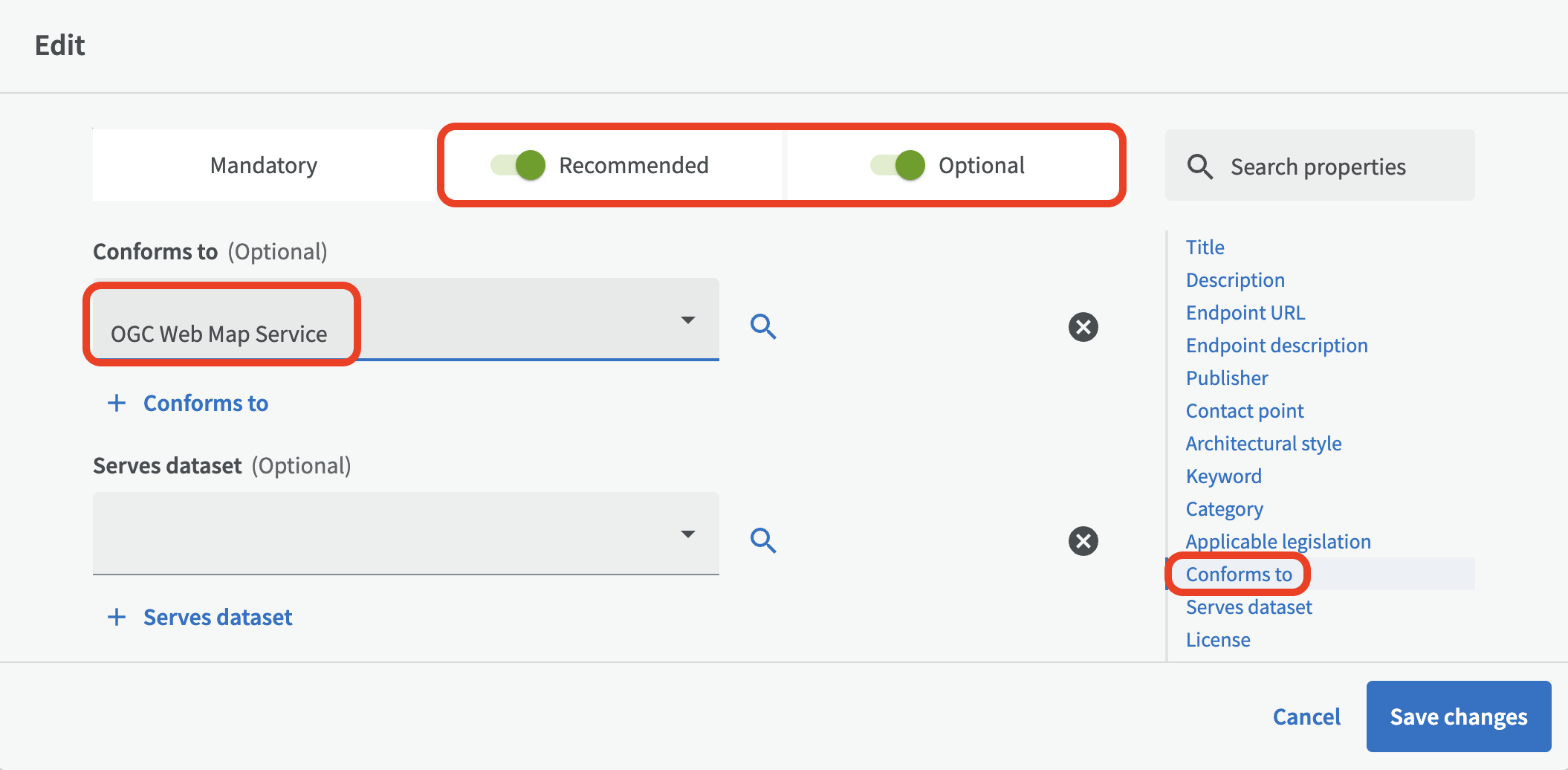Viewport: 1568px width, 770px height.
Task: Turn off the Optional toggle
Action: [x=898, y=165]
